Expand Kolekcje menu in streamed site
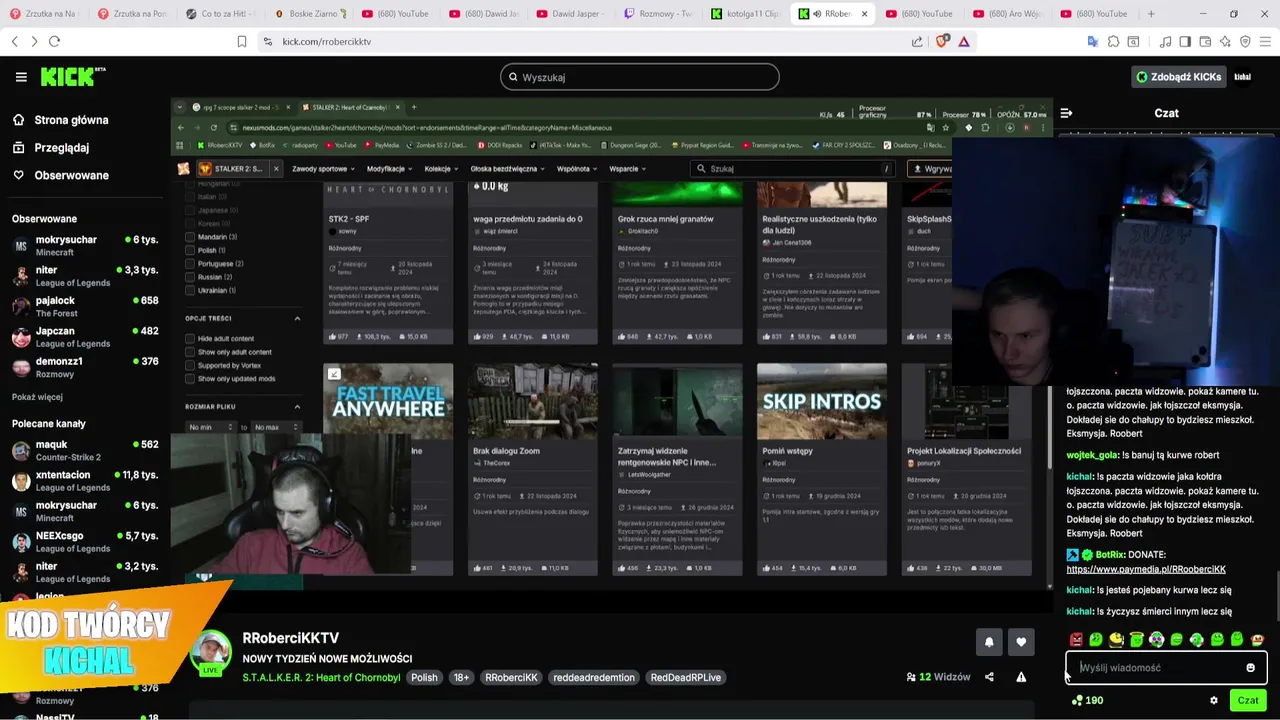 [x=441, y=169]
